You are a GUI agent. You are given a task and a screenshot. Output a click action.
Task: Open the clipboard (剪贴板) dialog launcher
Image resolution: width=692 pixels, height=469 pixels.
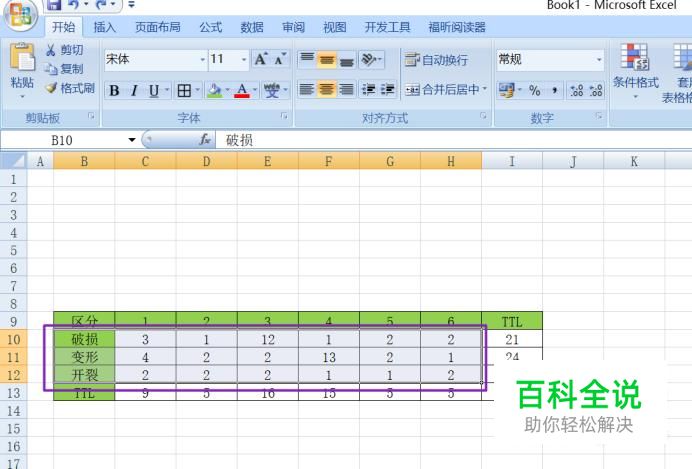(91, 116)
